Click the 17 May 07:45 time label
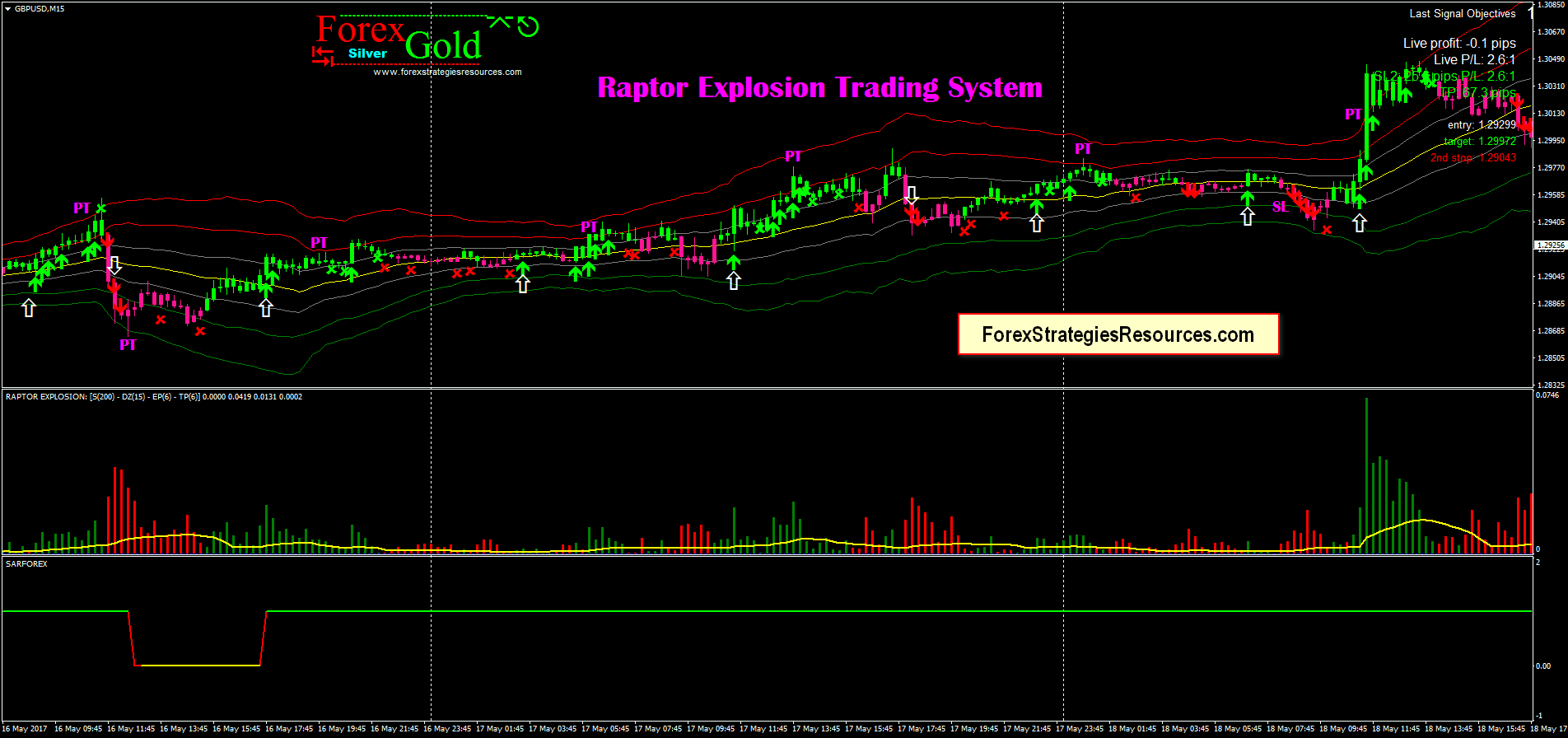1568x738 pixels. click(658, 729)
